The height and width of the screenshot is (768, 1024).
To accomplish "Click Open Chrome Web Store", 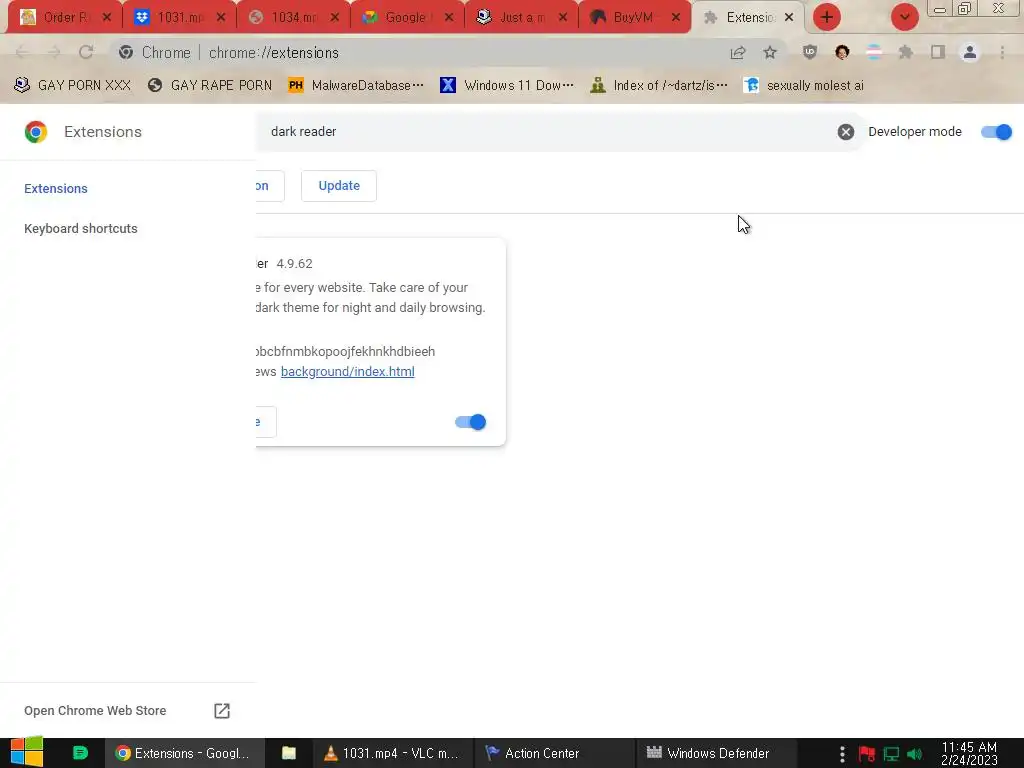I will click(95, 711).
